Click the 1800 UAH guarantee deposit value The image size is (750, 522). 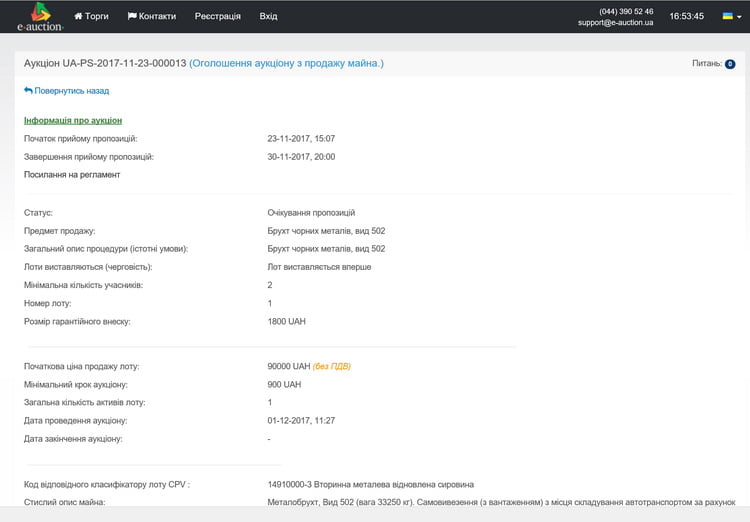tap(286, 321)
